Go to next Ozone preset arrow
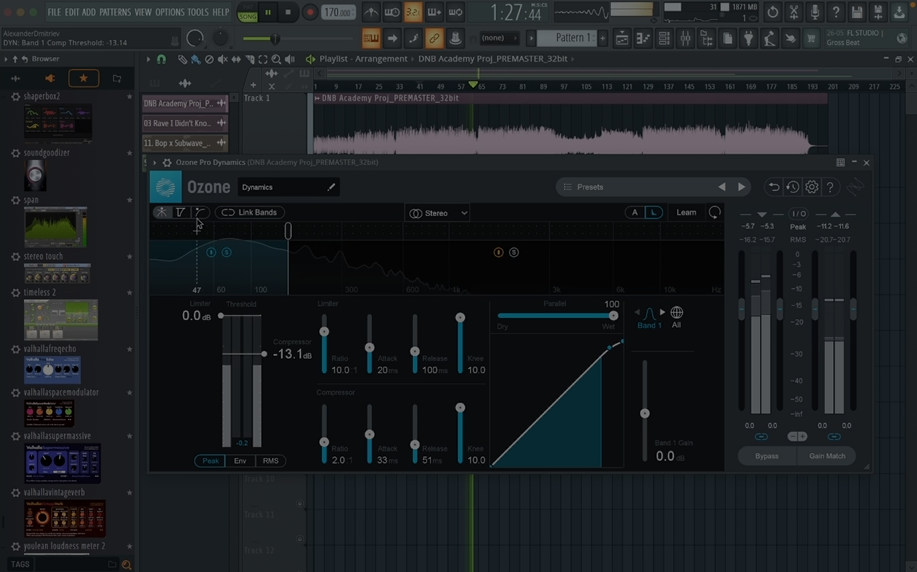The image size is (917, 572). click(742, 187)
